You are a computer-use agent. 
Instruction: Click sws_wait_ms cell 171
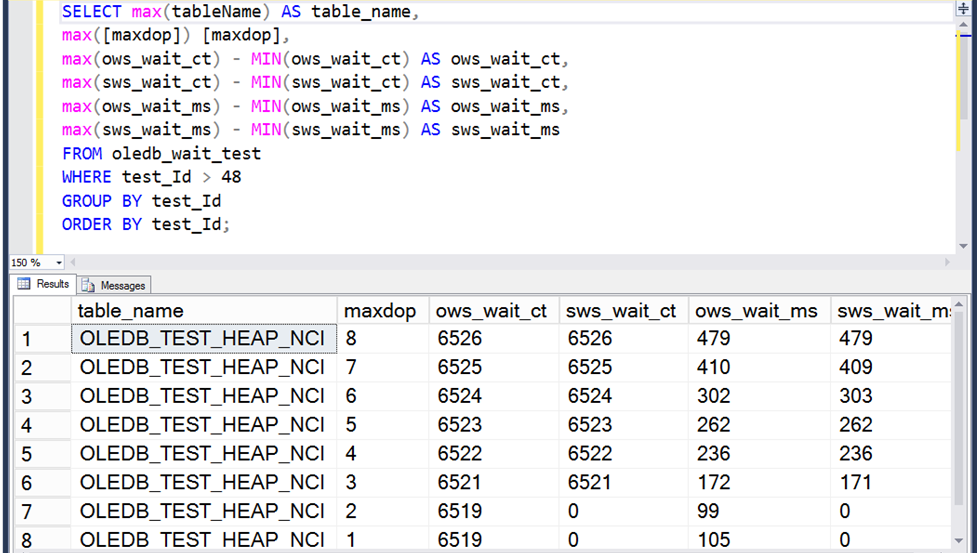point(891,482)
